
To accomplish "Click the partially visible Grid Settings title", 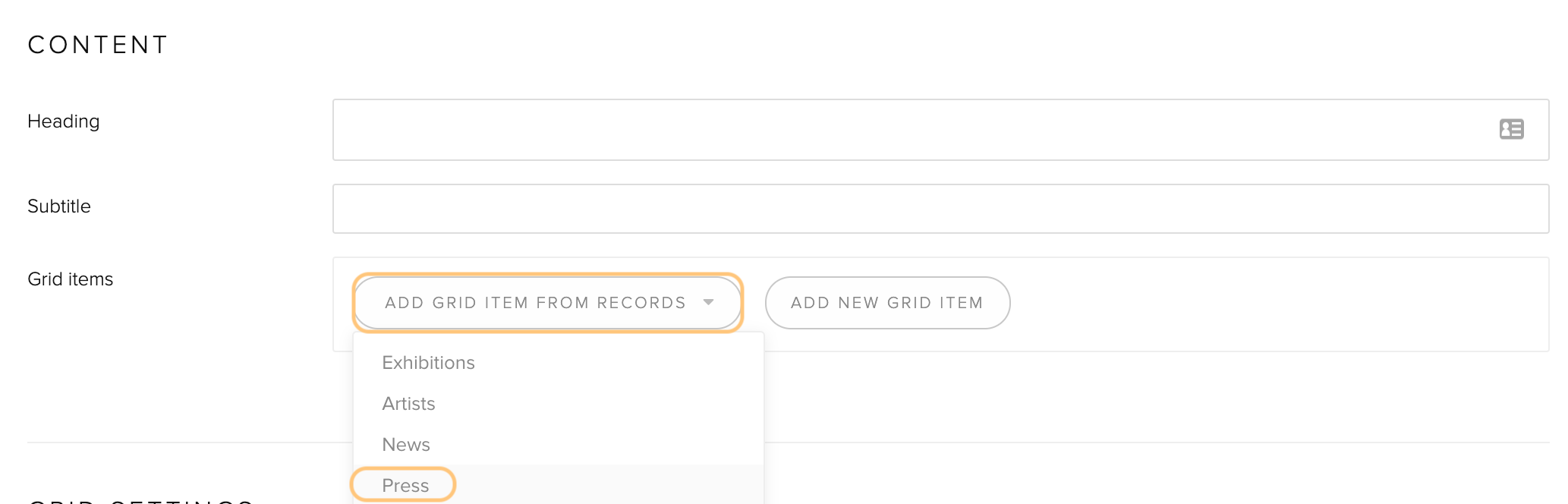I will pyautogui.click(x=141, y=501).
